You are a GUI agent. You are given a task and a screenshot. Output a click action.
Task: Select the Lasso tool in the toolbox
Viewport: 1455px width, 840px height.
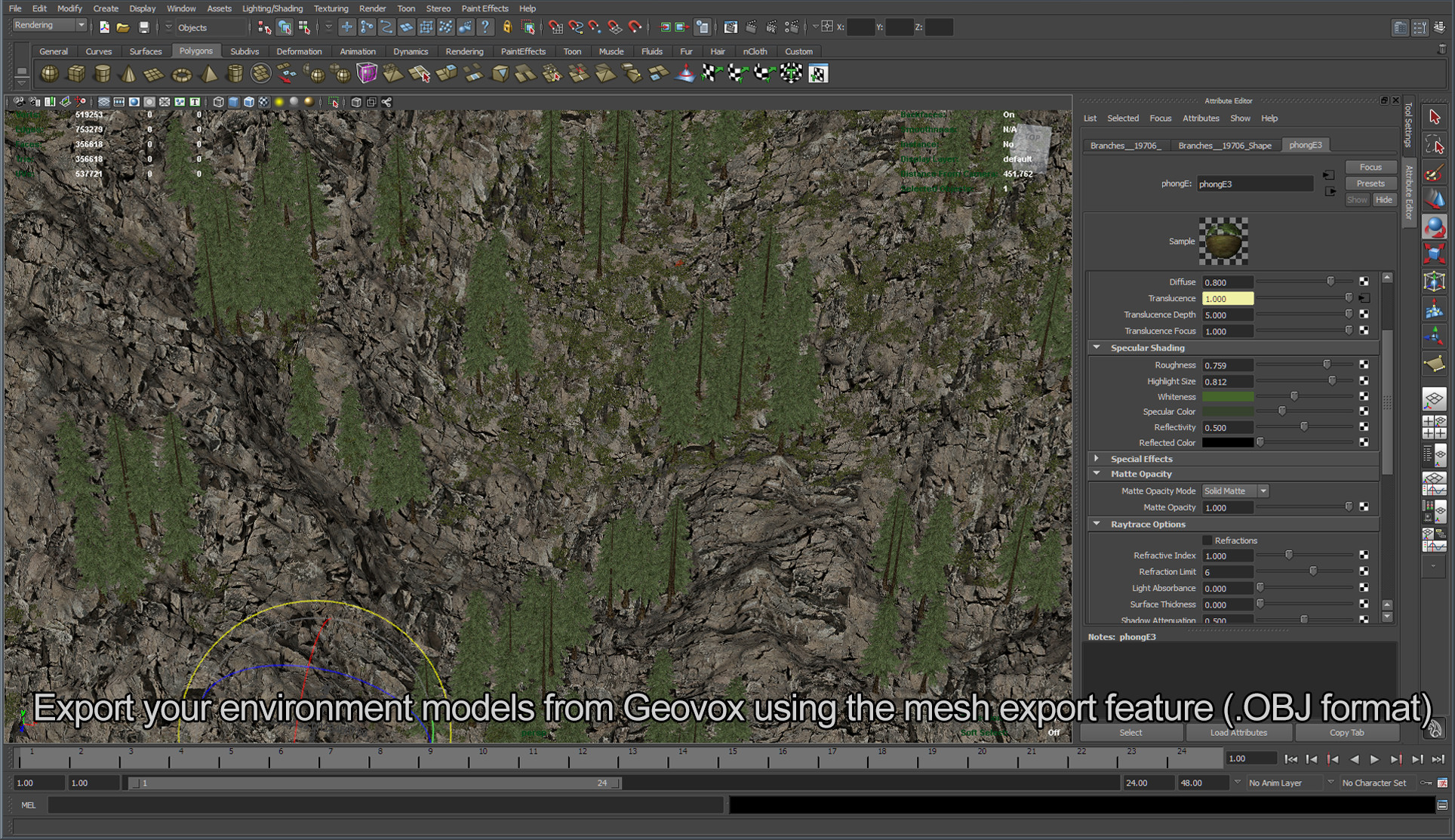[1435, 143]
